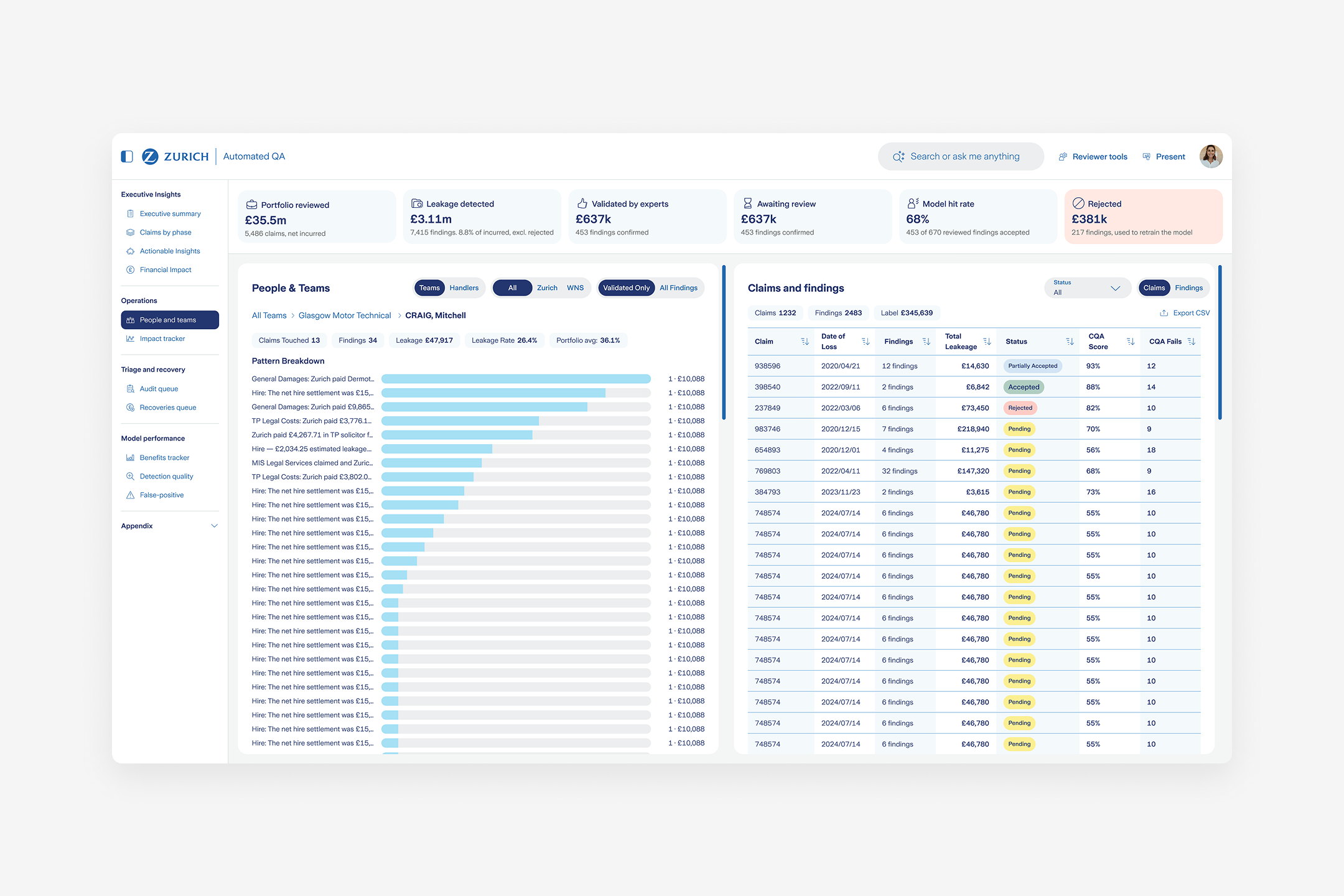1344x896 pixels.
Task: Click the People & Teams panel scrollbar
Action: point(724,343)
